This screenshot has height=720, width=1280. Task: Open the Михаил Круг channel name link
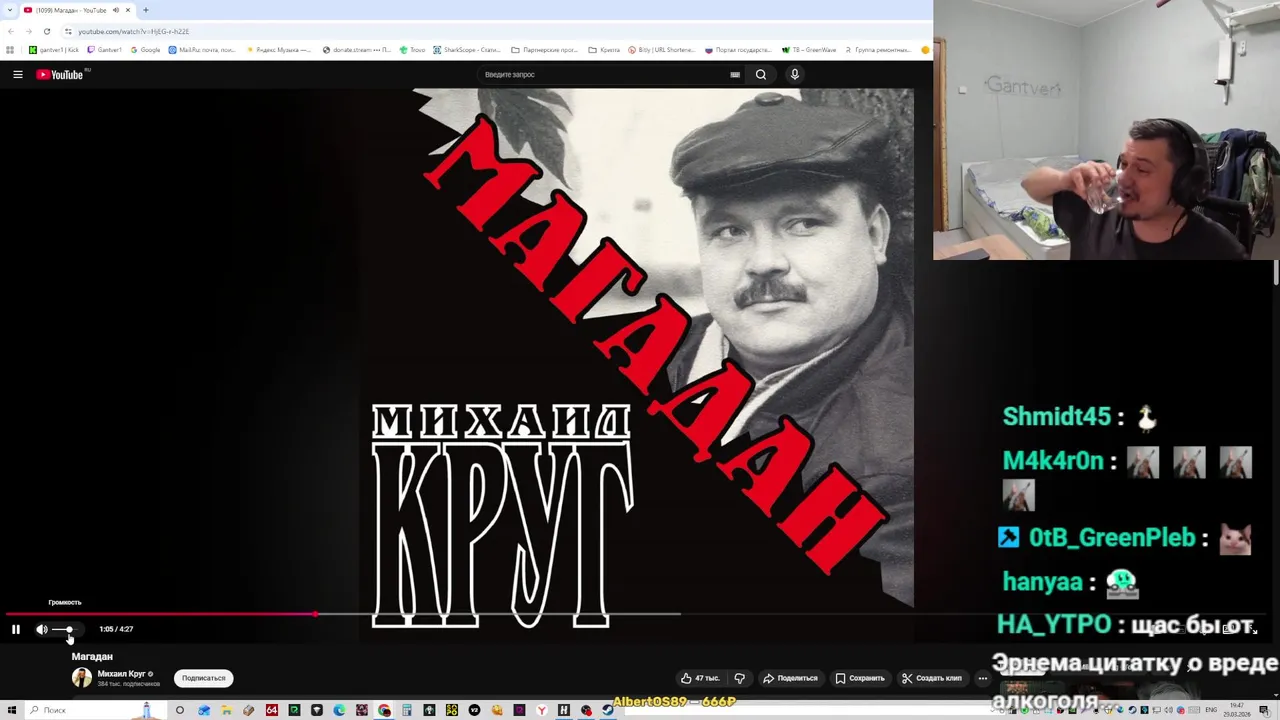pos(121,674)
